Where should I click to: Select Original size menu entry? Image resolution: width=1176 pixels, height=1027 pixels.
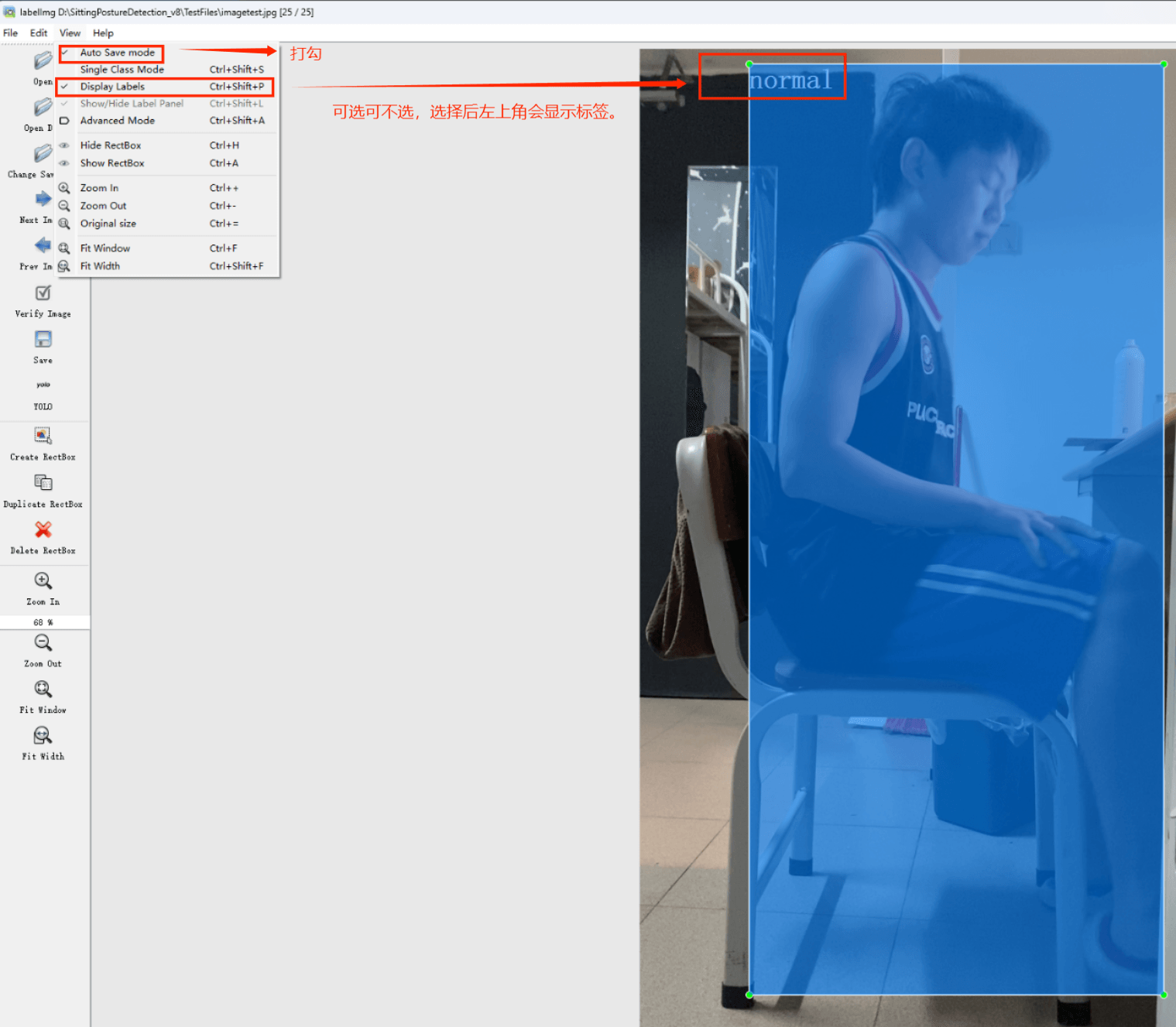click(108, 224)
